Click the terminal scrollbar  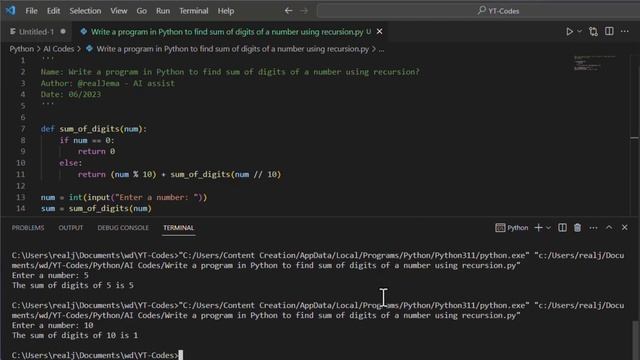tap(635, 340)
